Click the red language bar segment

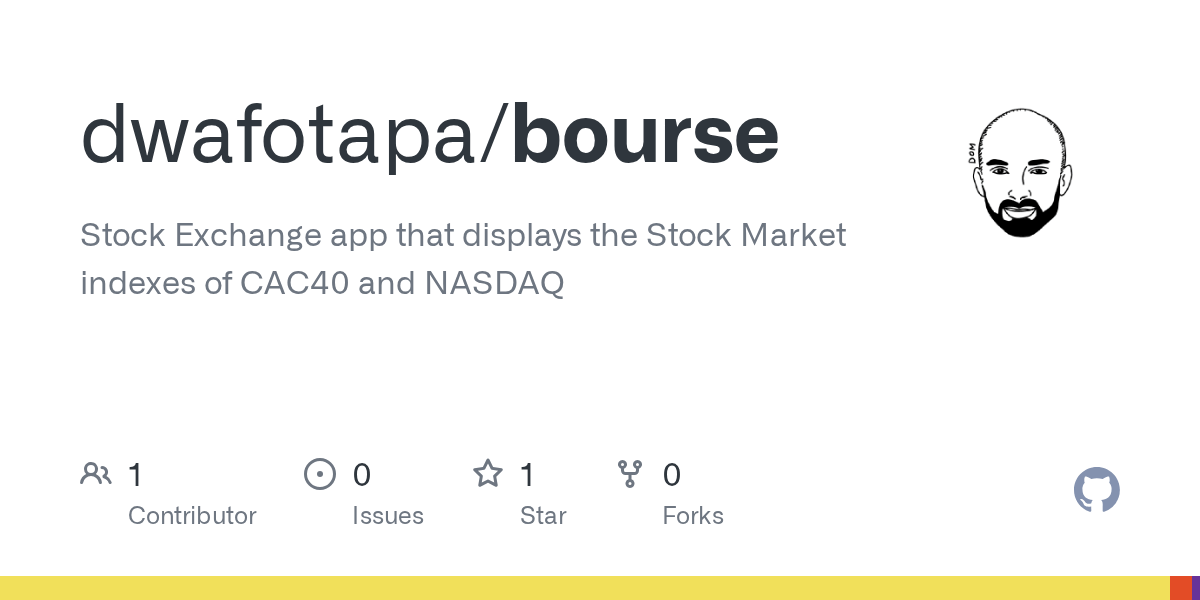(1180, 588)
